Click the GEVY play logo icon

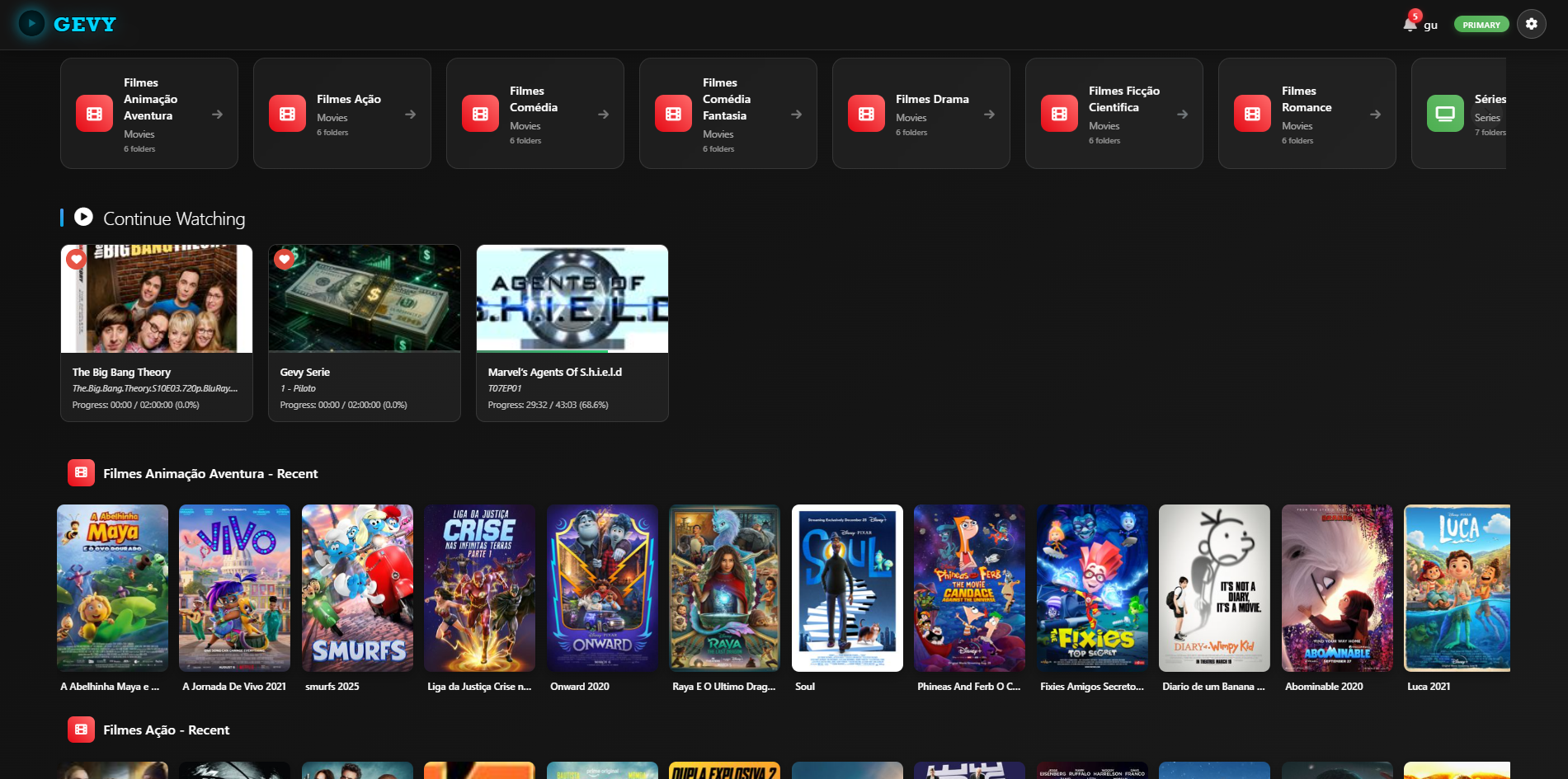point(32,24)
